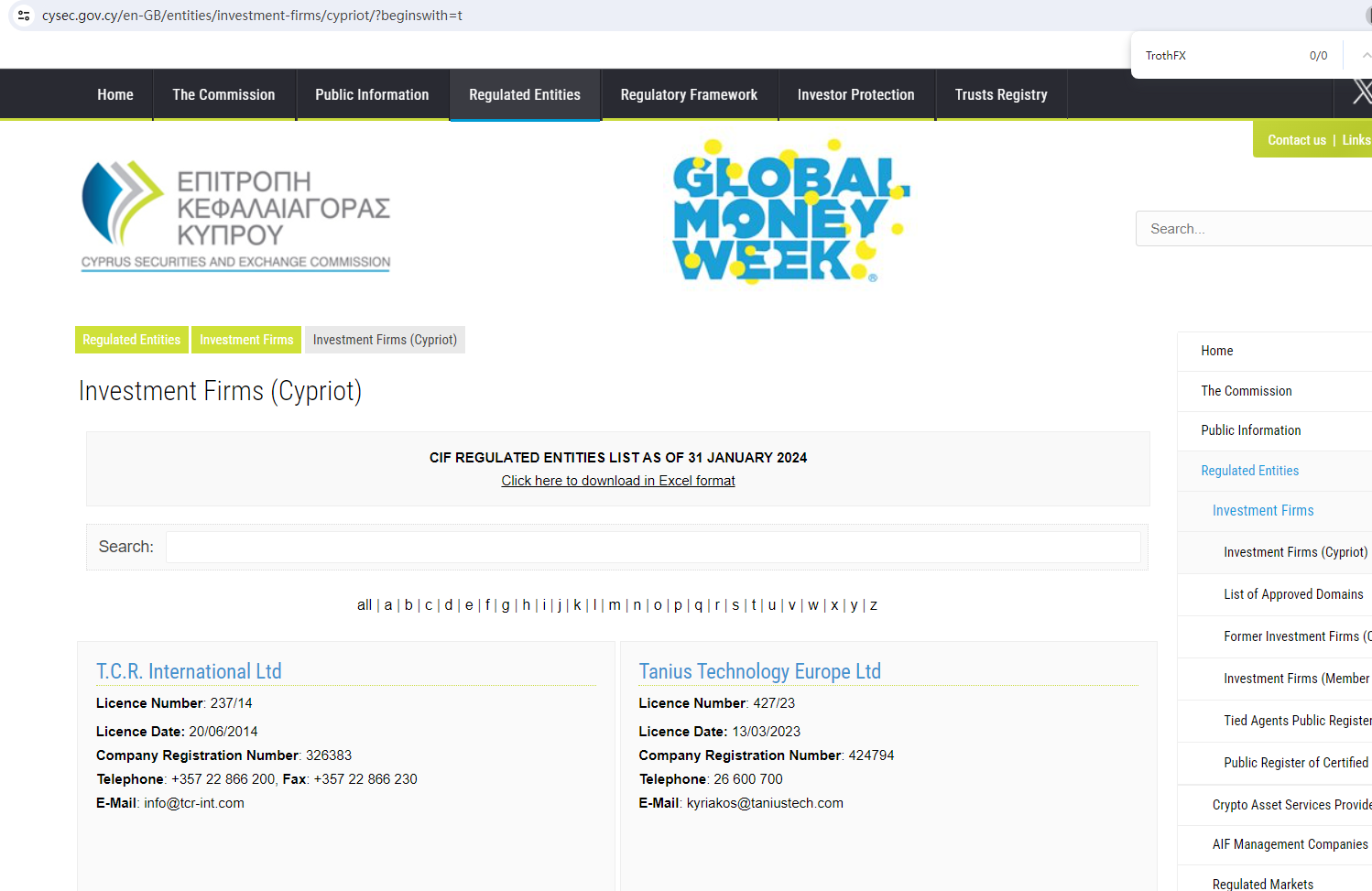Focus the firm Search input field
The image size is (1372, 891).
click(652, 547)
